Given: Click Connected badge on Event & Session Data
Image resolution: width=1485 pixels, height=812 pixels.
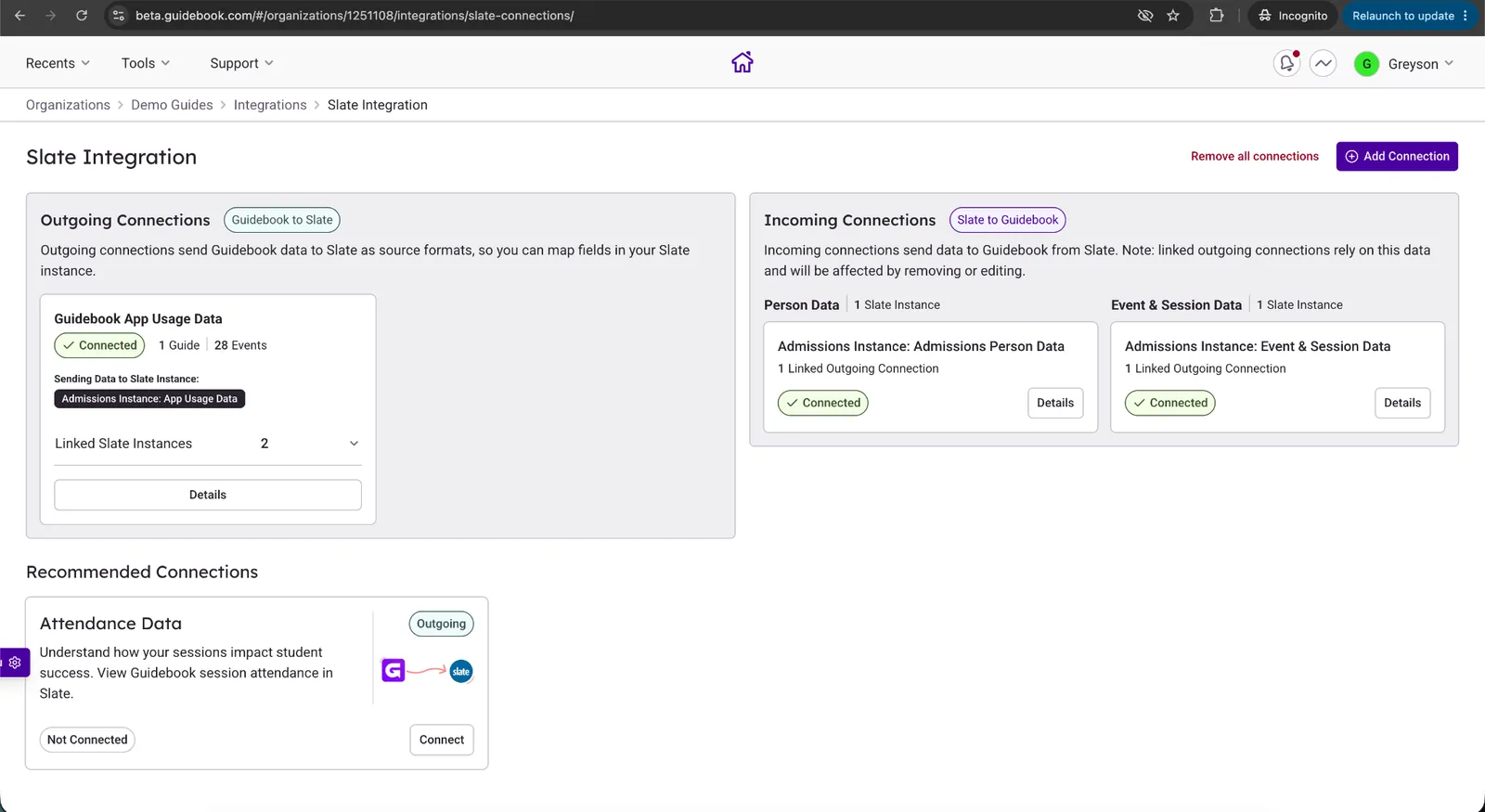Looking at the screenshot, I should (1170, 403).
